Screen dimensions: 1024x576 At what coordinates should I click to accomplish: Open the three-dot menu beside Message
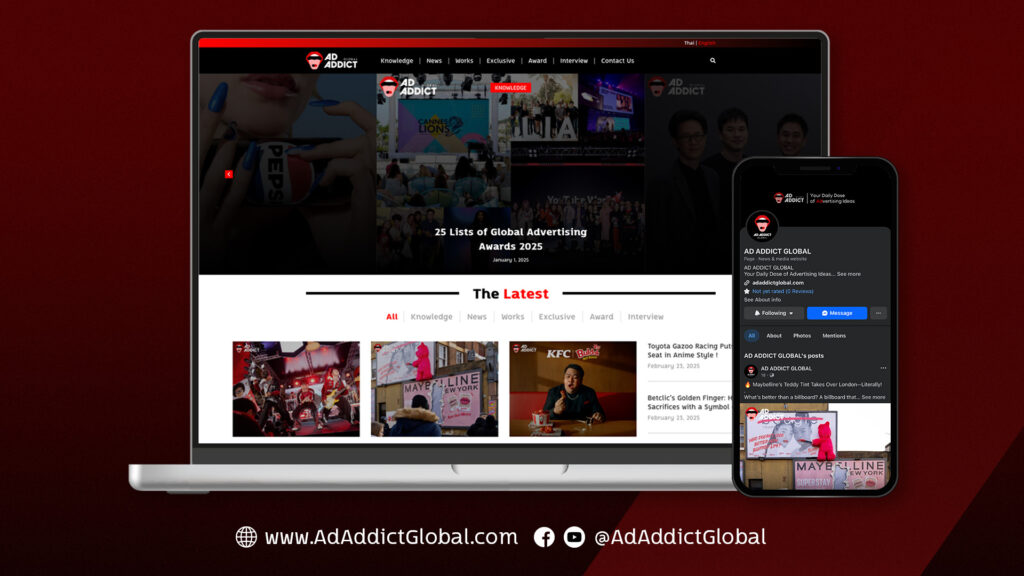(x=878, y=313)
